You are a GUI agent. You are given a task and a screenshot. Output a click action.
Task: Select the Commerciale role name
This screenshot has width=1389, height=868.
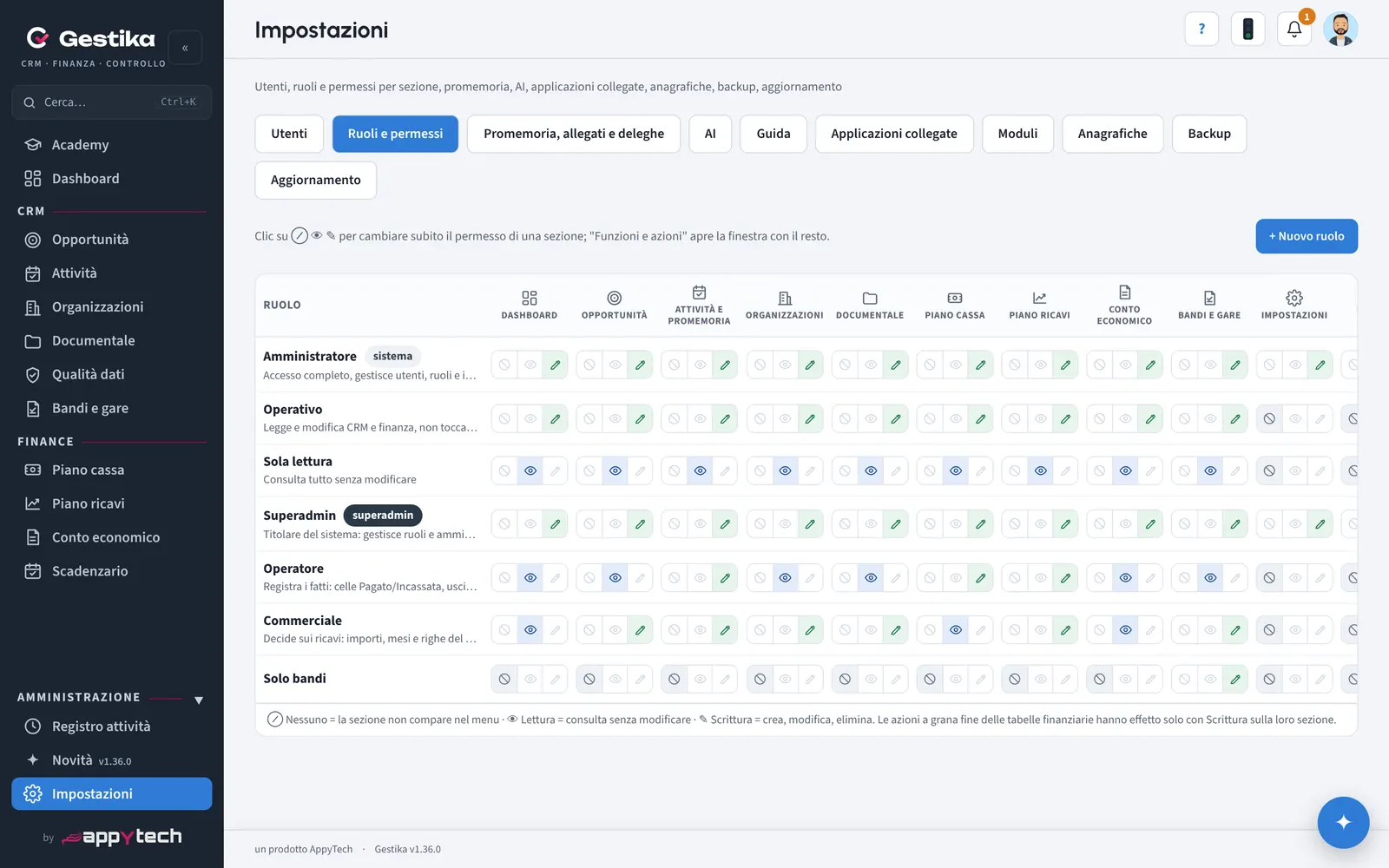pos(302,621)
